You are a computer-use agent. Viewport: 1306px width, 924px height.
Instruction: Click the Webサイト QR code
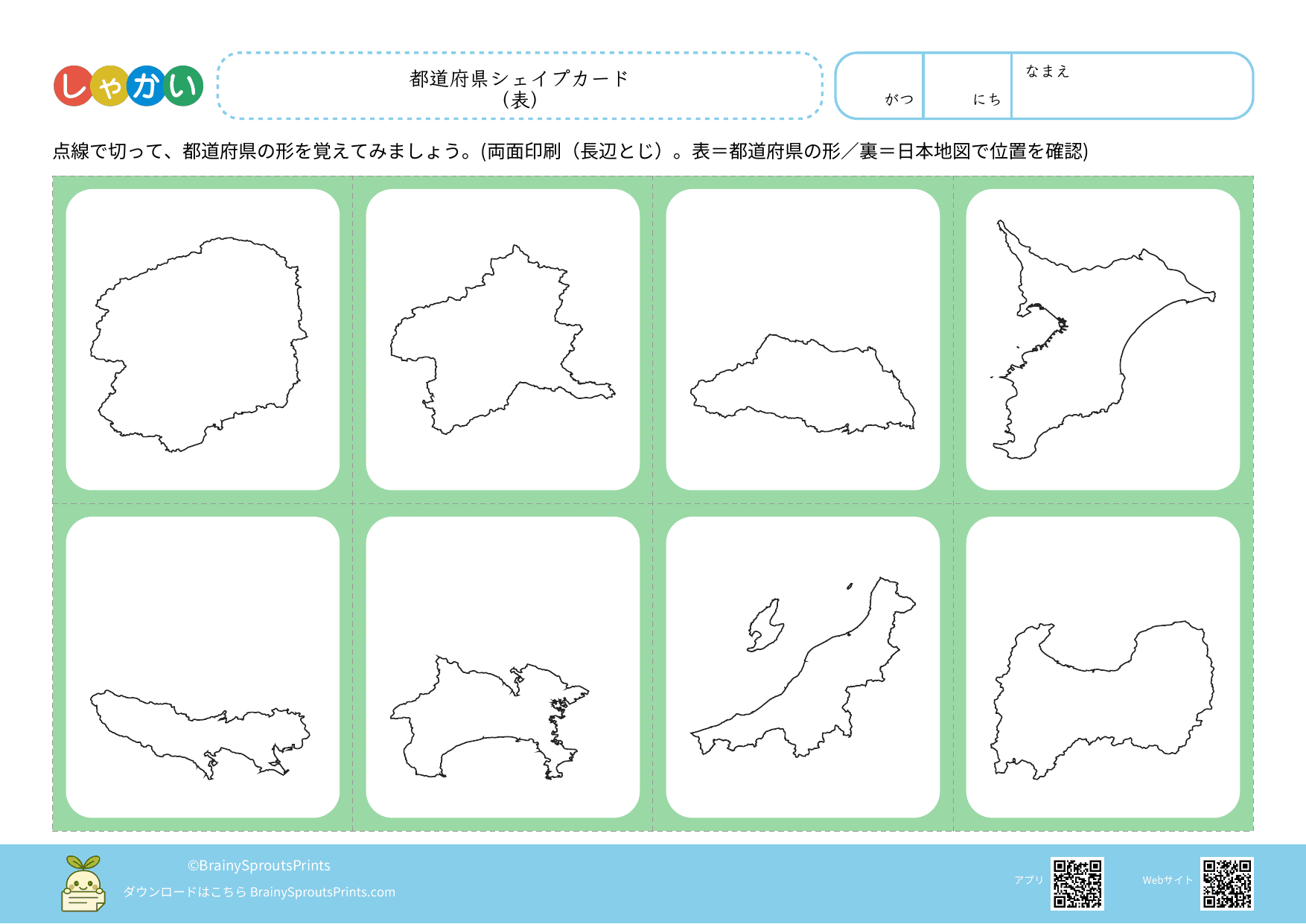pyautogui.click(x=1226, y=884)
